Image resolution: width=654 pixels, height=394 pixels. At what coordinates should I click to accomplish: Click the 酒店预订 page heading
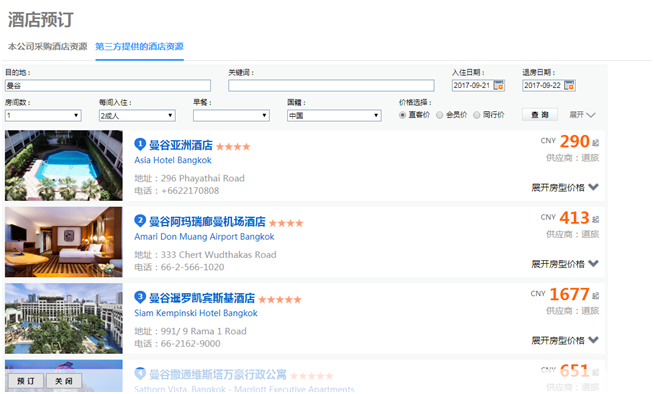coord(41,20)
